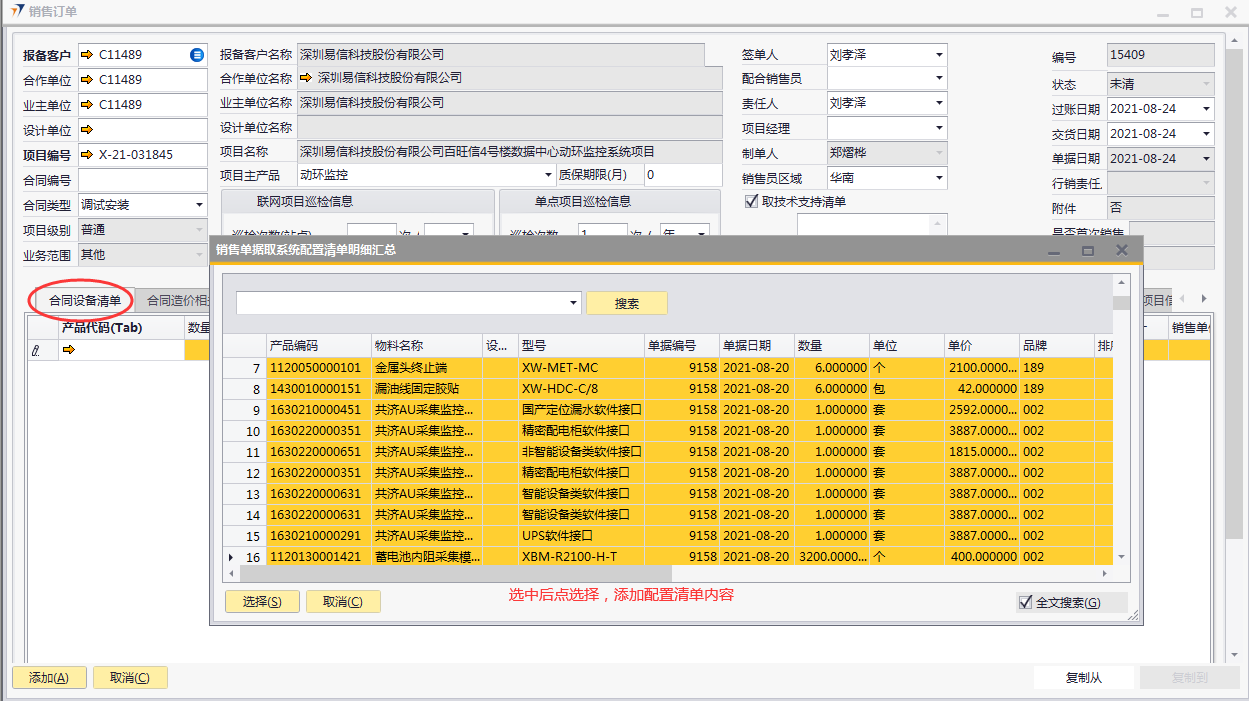This screenshot has height=701, width=1249.
Task: Uncheck the 全文搜索 checkbox
Action: pos(1025,602)
